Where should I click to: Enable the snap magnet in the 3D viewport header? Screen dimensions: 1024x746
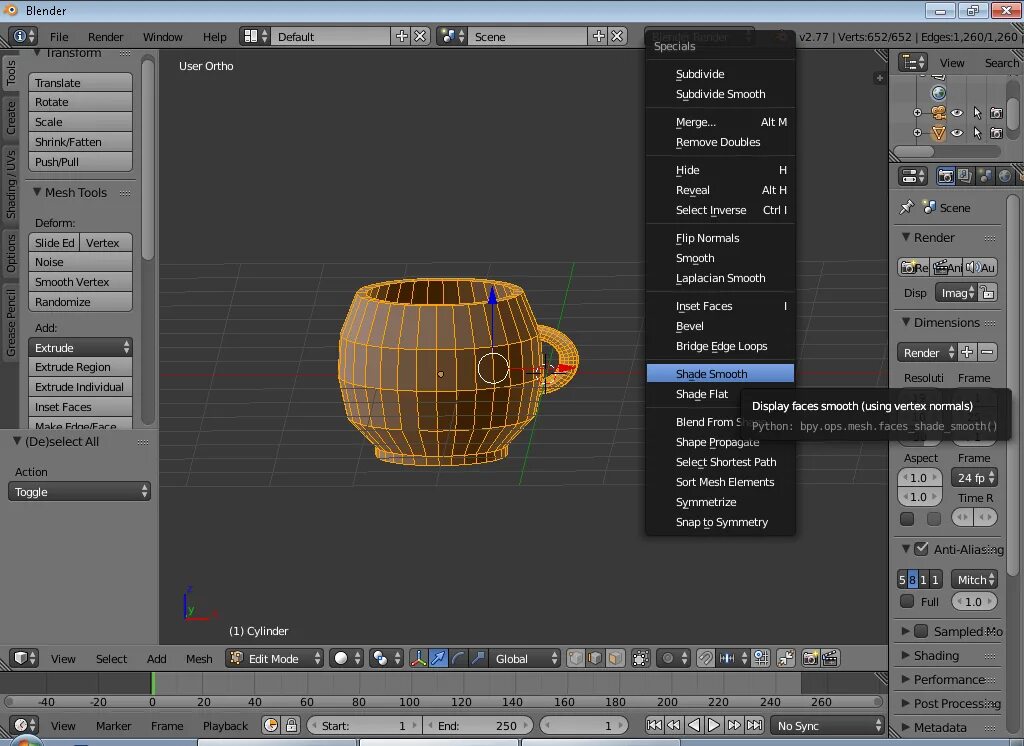point(704,659)
